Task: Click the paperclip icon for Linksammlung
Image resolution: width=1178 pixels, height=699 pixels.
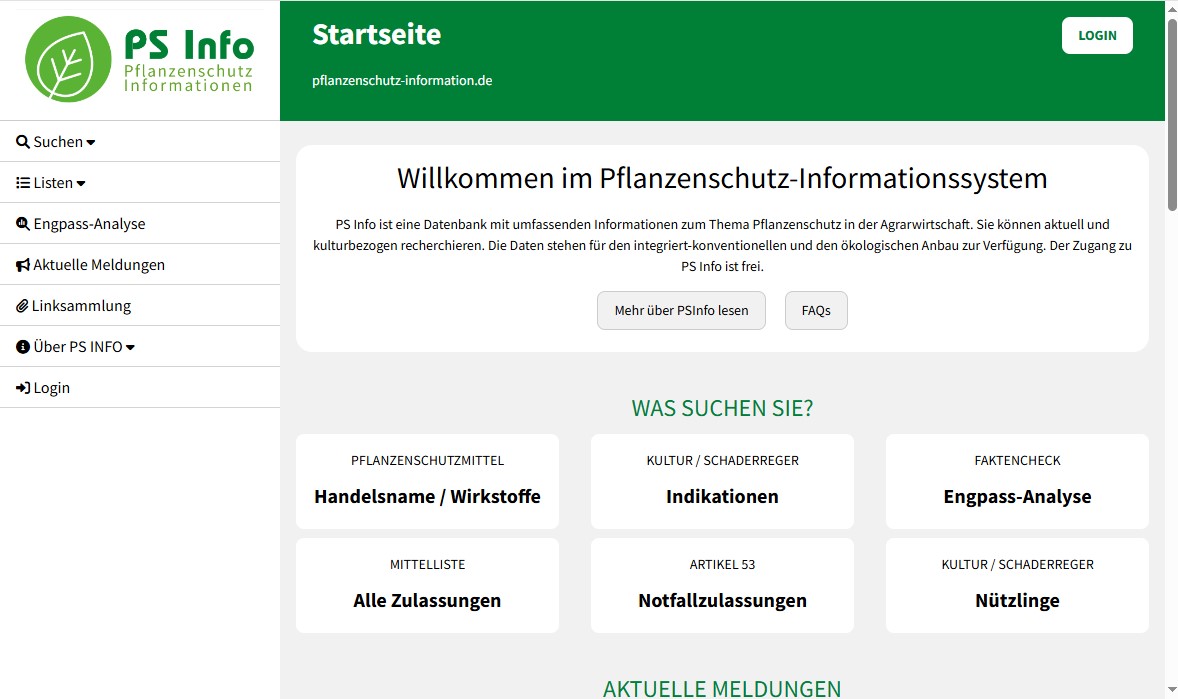Action: [x=22, y=306]
